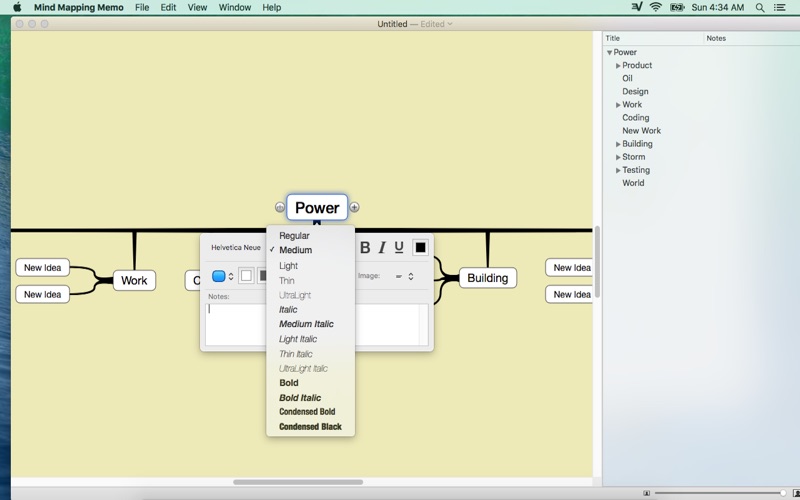Open the Image popup selector
This screenshot has height=500, width=800.
point(404,276)
